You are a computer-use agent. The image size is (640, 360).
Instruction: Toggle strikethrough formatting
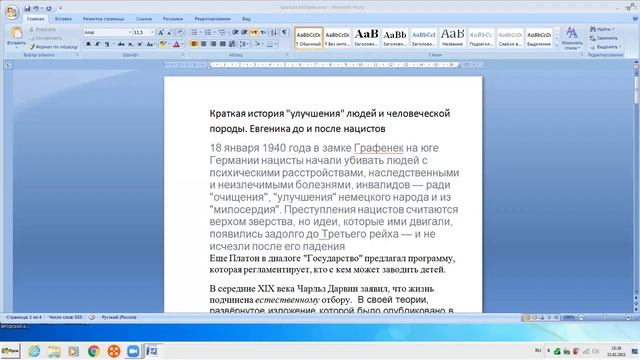[121, 44]
